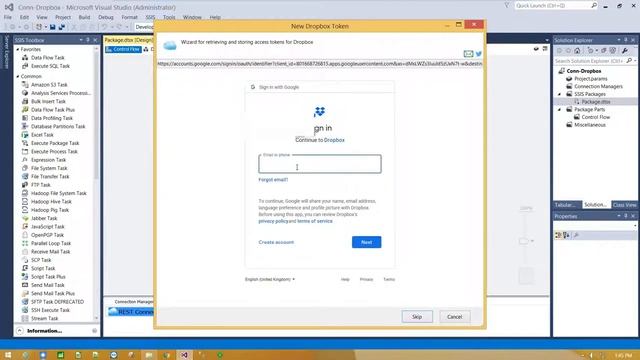Collapse the SSIS Packages node
640x360 pixels.
(x=560, y=94)
